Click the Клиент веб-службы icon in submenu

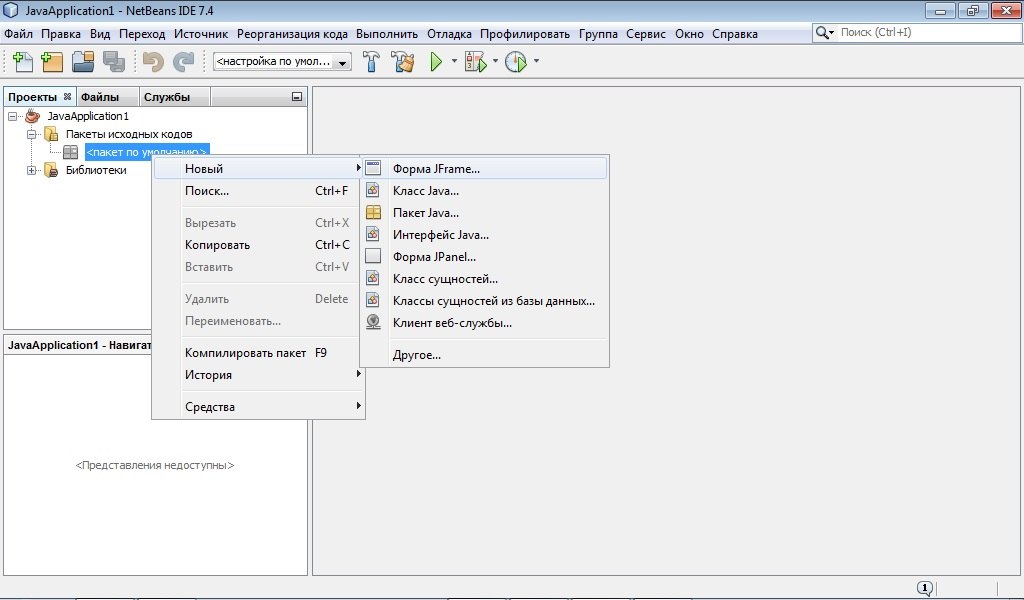373,323
